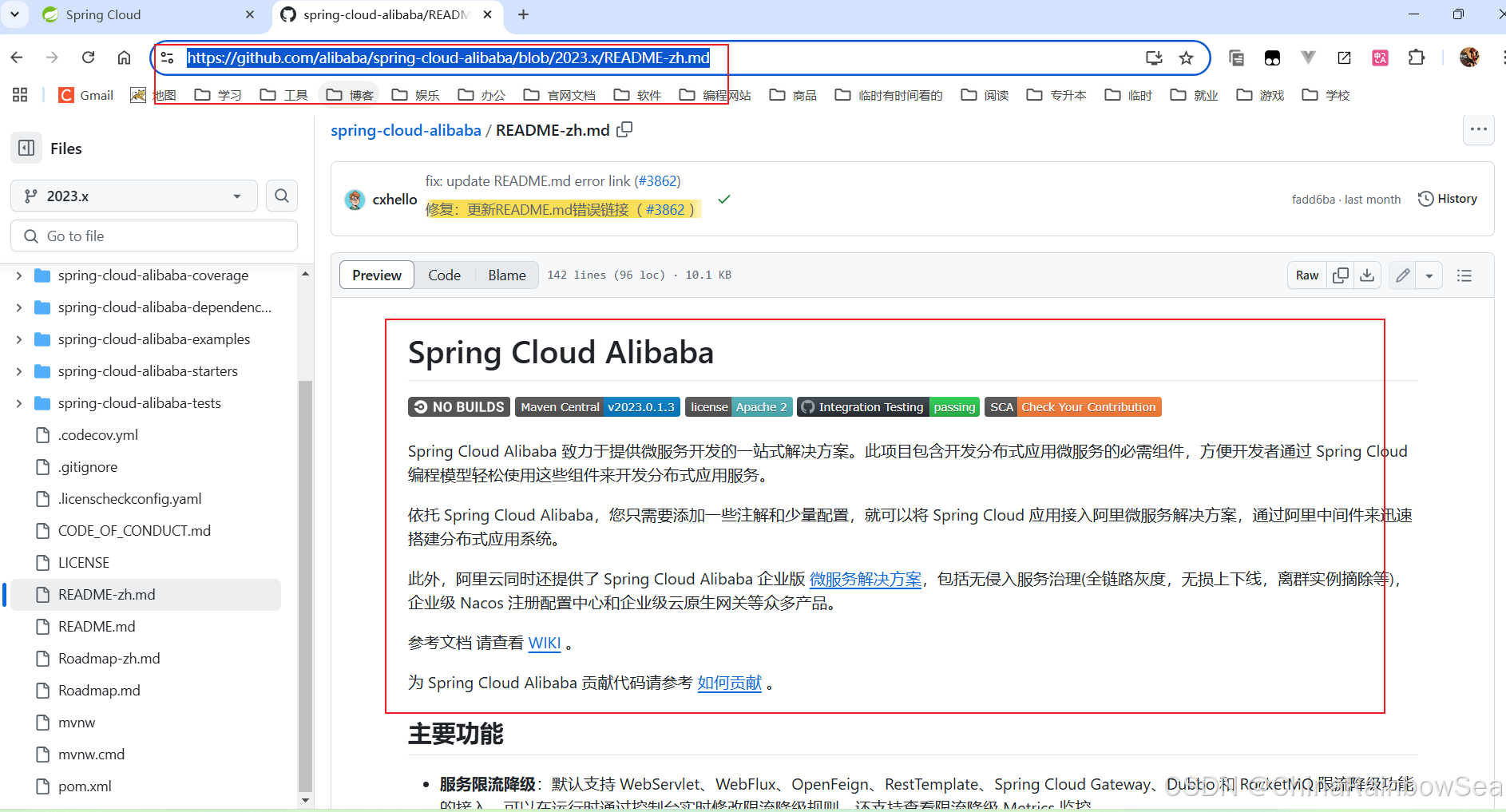
Task: Open LICENSE in file tree
Action: [84, 563]
